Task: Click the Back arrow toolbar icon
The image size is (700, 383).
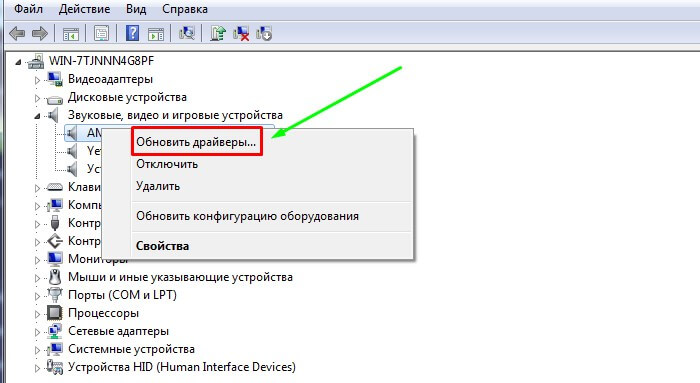Action: (17, 33)
